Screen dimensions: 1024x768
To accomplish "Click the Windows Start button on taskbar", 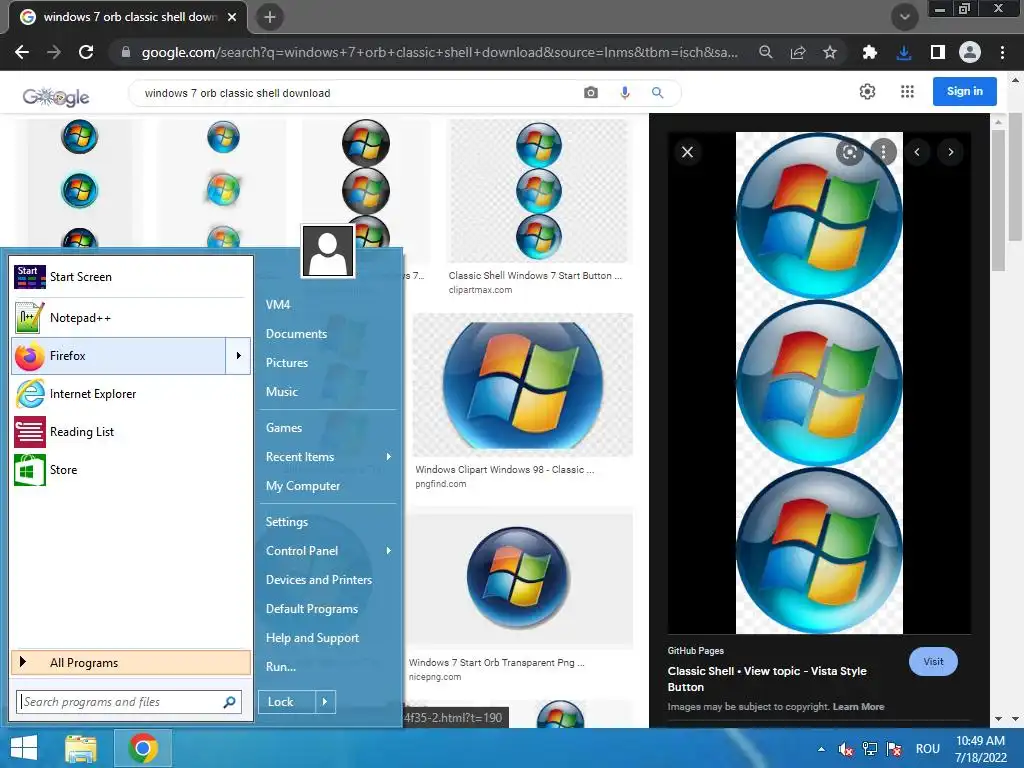I will coord(24,748).
